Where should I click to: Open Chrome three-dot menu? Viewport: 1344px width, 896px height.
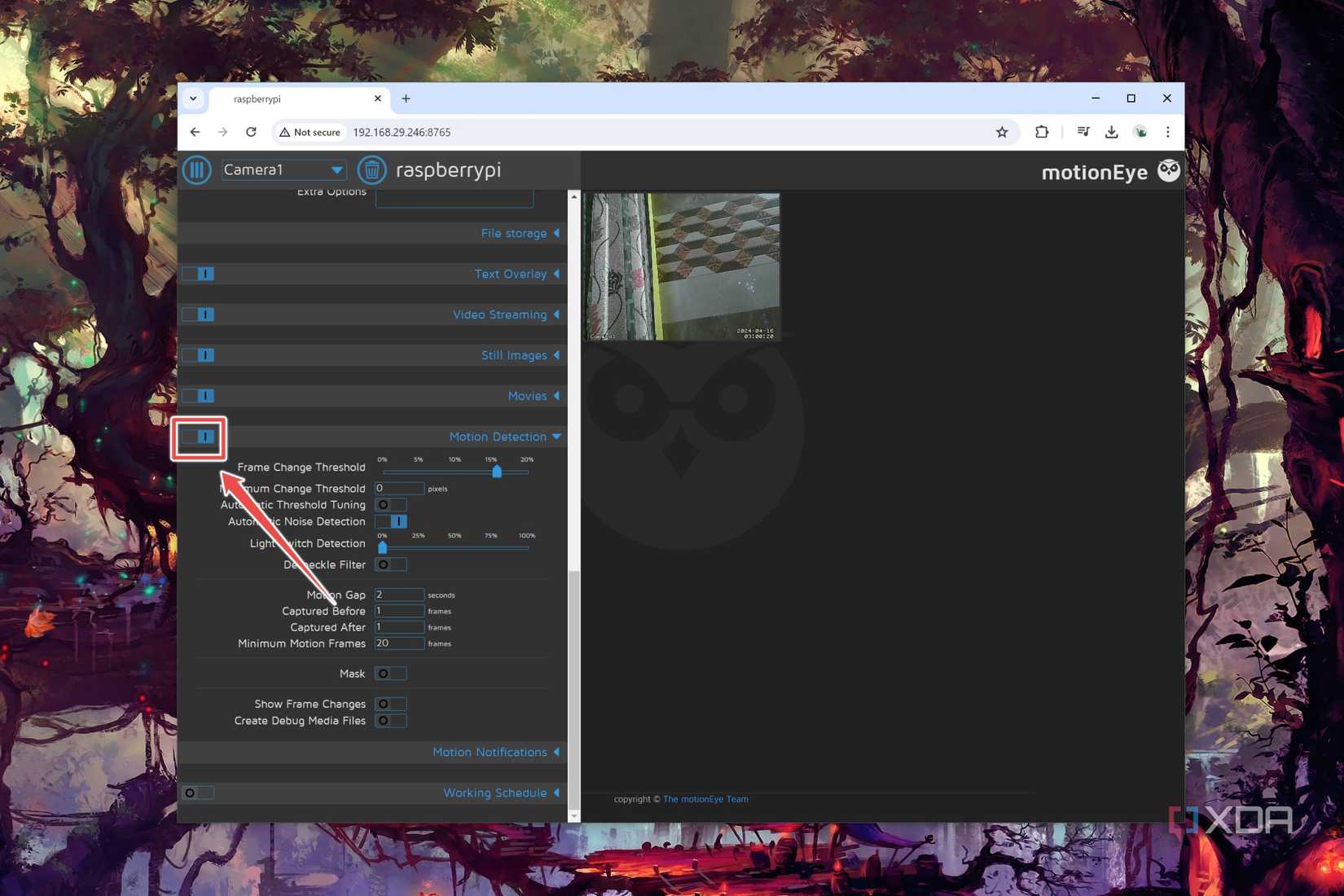click(1167, 132)
